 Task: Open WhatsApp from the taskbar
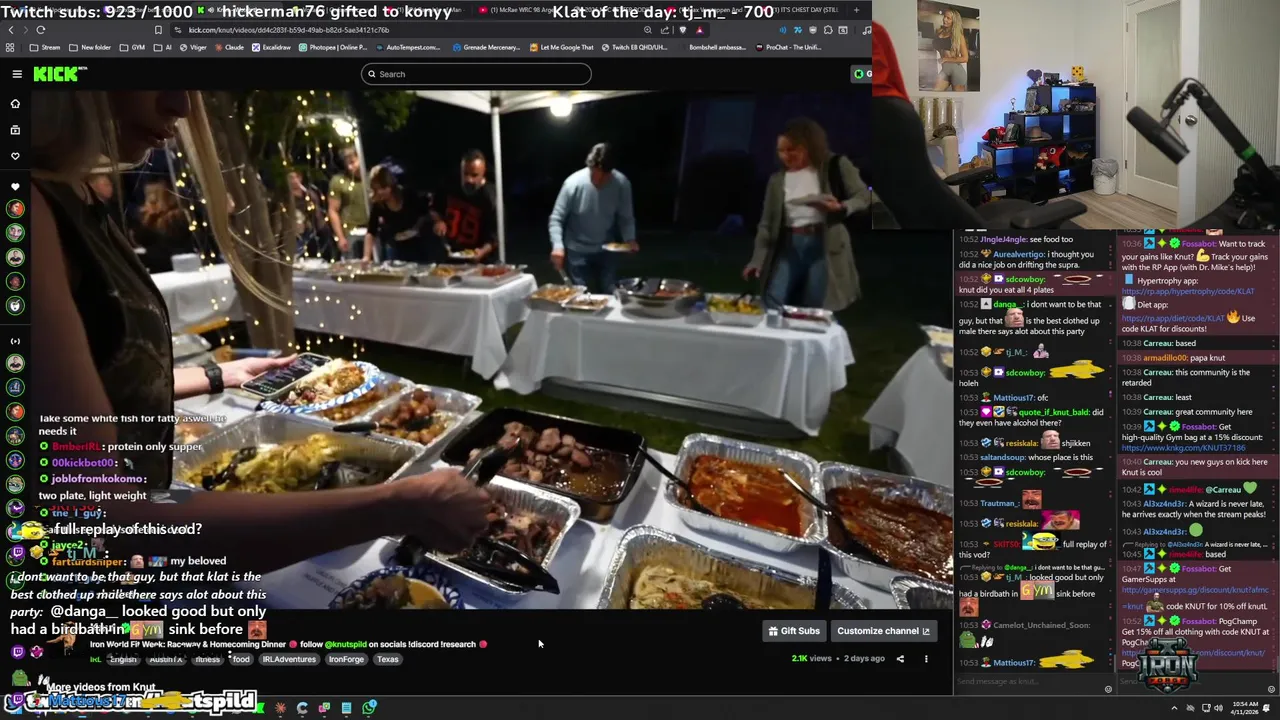369,708
